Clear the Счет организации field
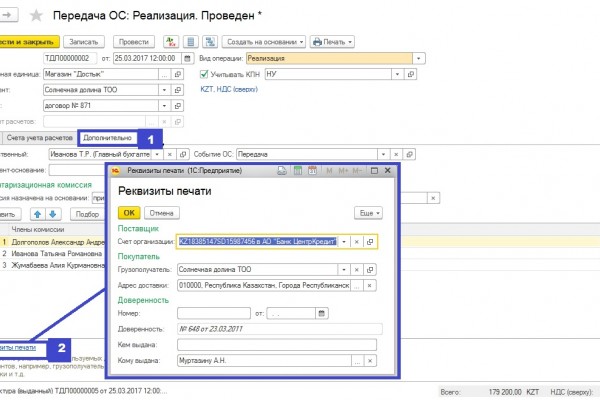The height and width of the screenshot is (400, 600). [356, 242]
